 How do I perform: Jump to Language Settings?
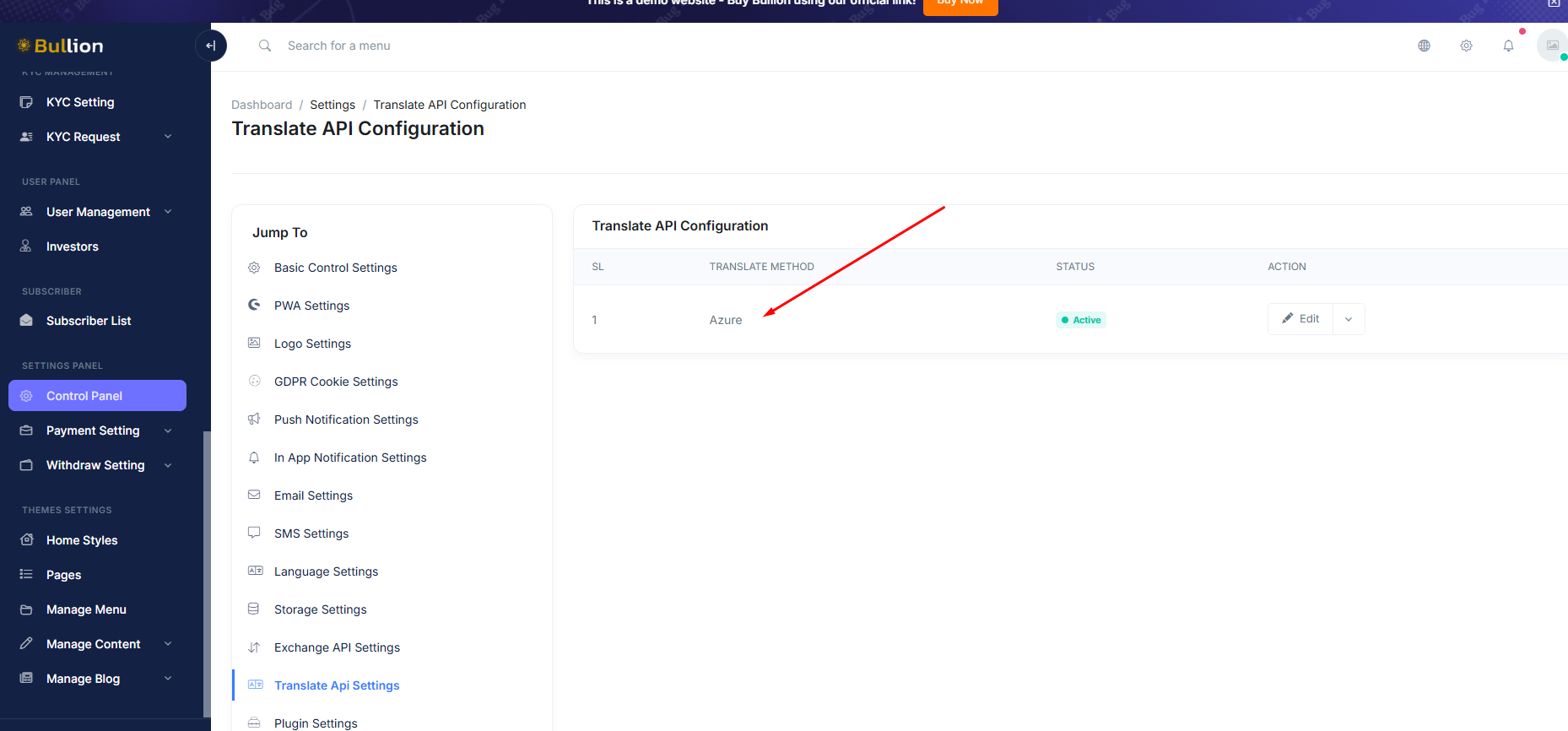pyautogui.click(x=326, y=571)
